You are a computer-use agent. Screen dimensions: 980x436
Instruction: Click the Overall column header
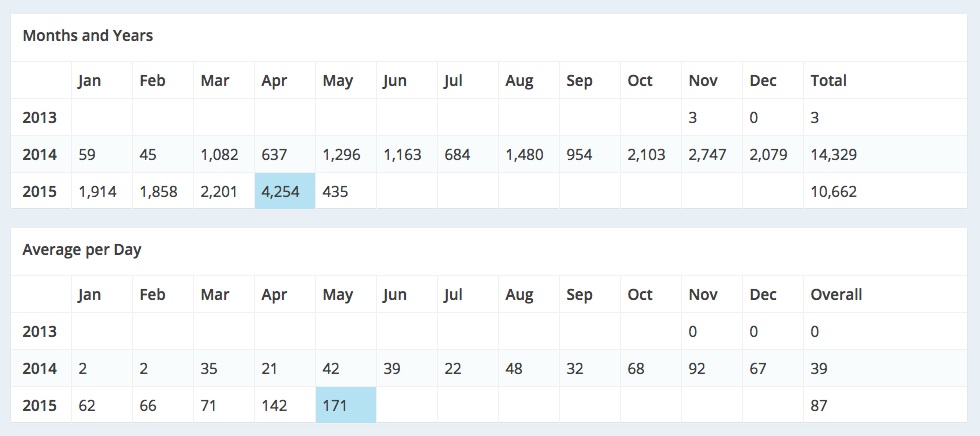[836, 295]
